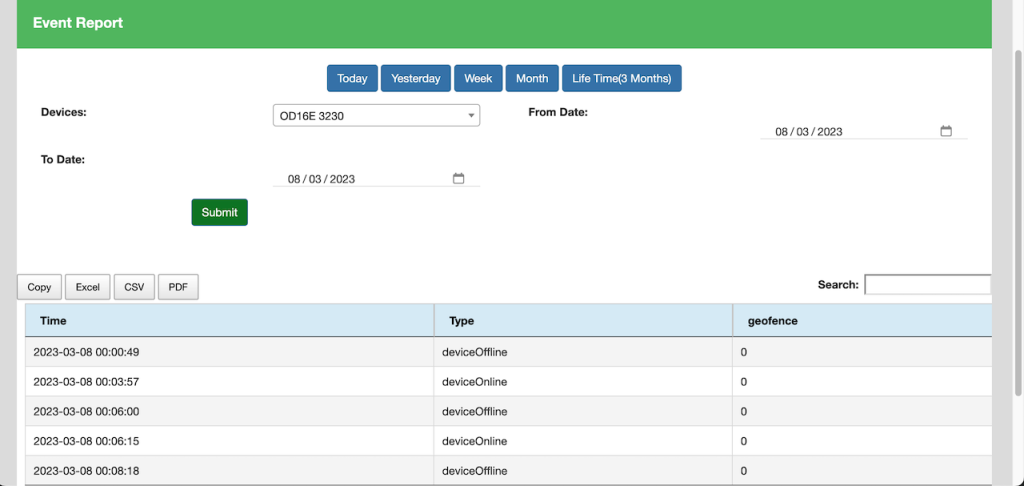Sort table by Type column header
The height and width of the screenshot is (486, 1024).
tap(584, 321)
